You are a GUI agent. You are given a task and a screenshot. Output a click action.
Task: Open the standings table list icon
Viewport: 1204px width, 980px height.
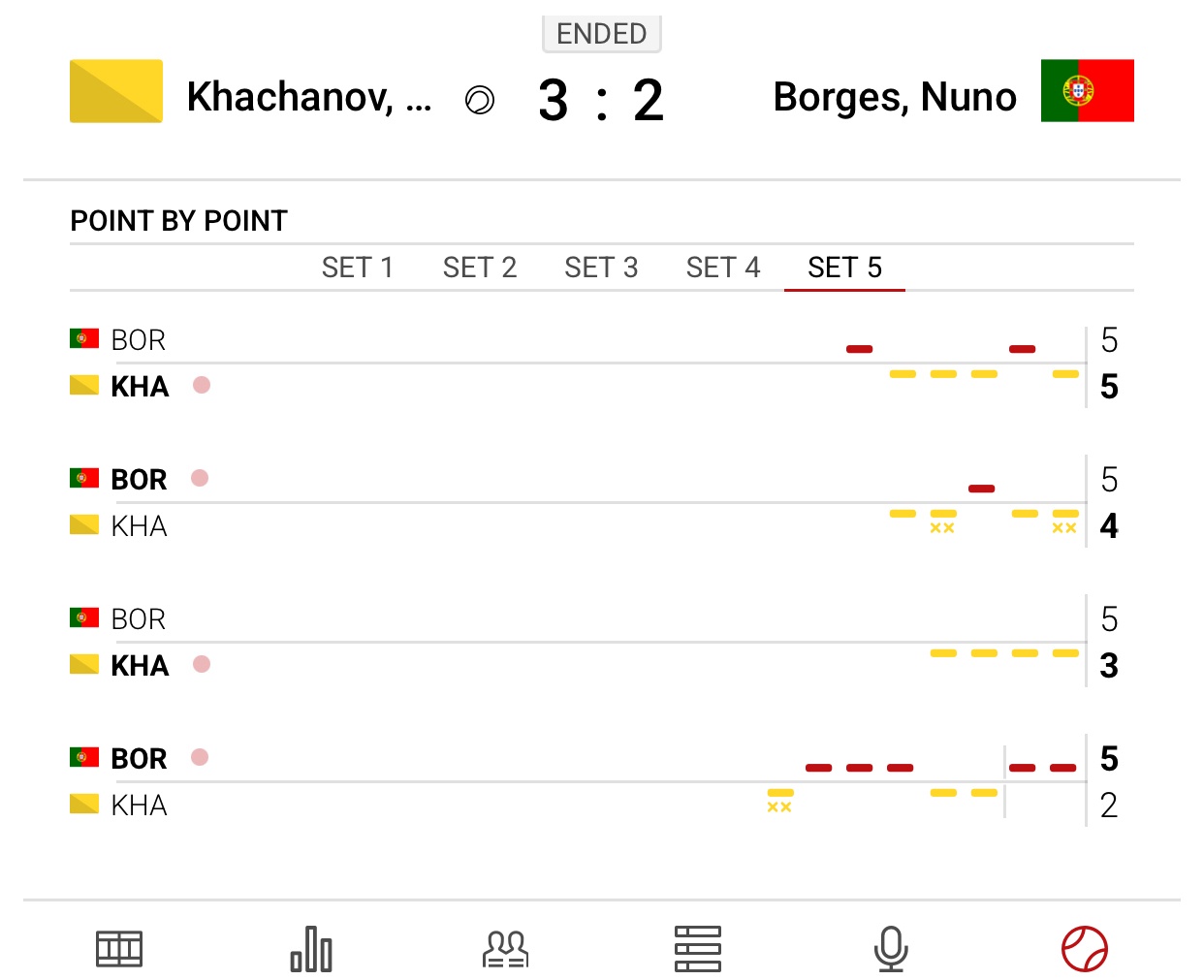(x=698, y=949)
